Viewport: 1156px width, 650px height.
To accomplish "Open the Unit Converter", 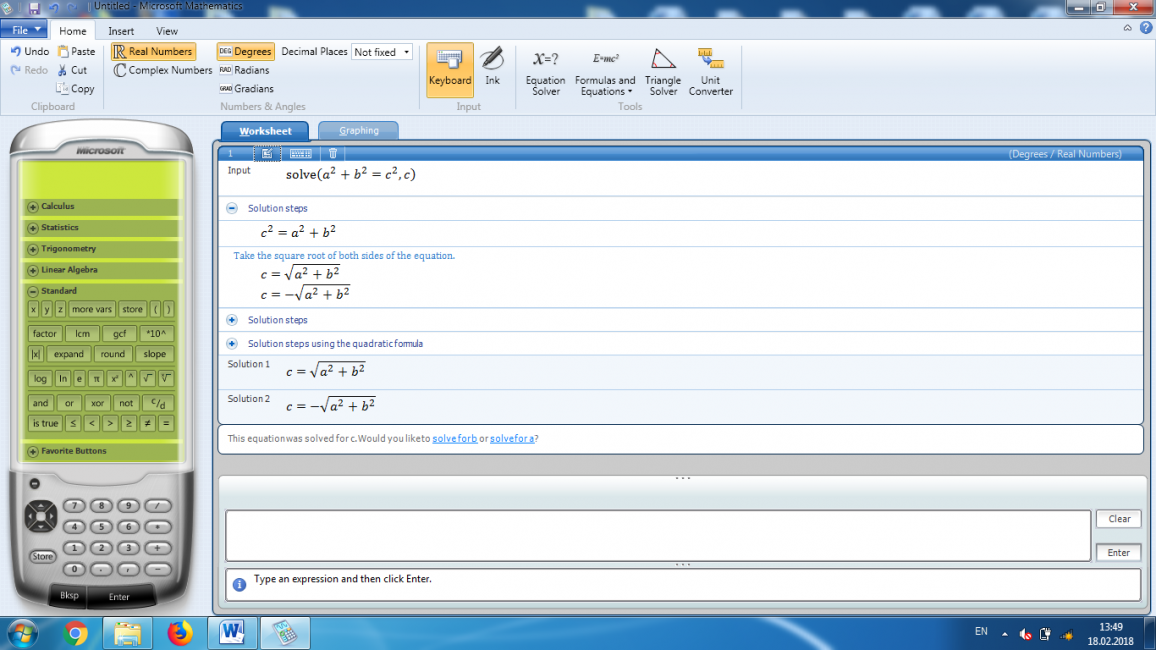I will (x=711, y=70).
